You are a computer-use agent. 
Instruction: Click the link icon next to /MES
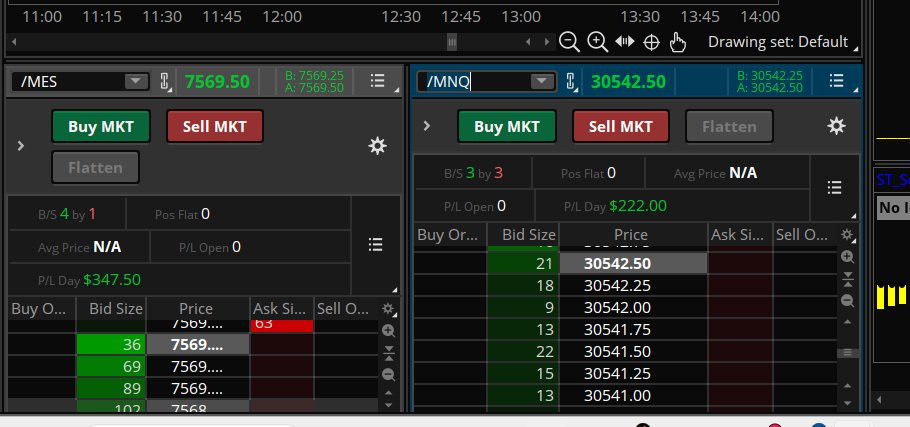click(x=165, y=82)
